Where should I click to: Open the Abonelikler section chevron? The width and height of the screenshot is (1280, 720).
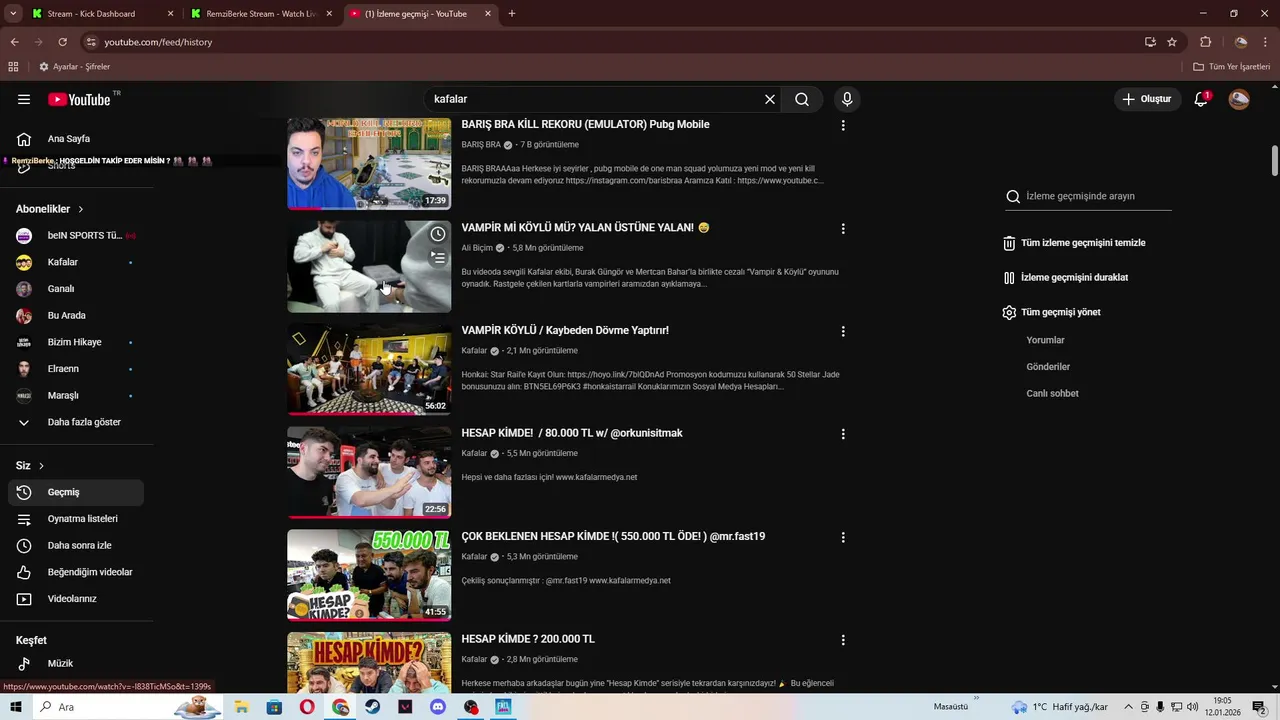click(81, 209)
